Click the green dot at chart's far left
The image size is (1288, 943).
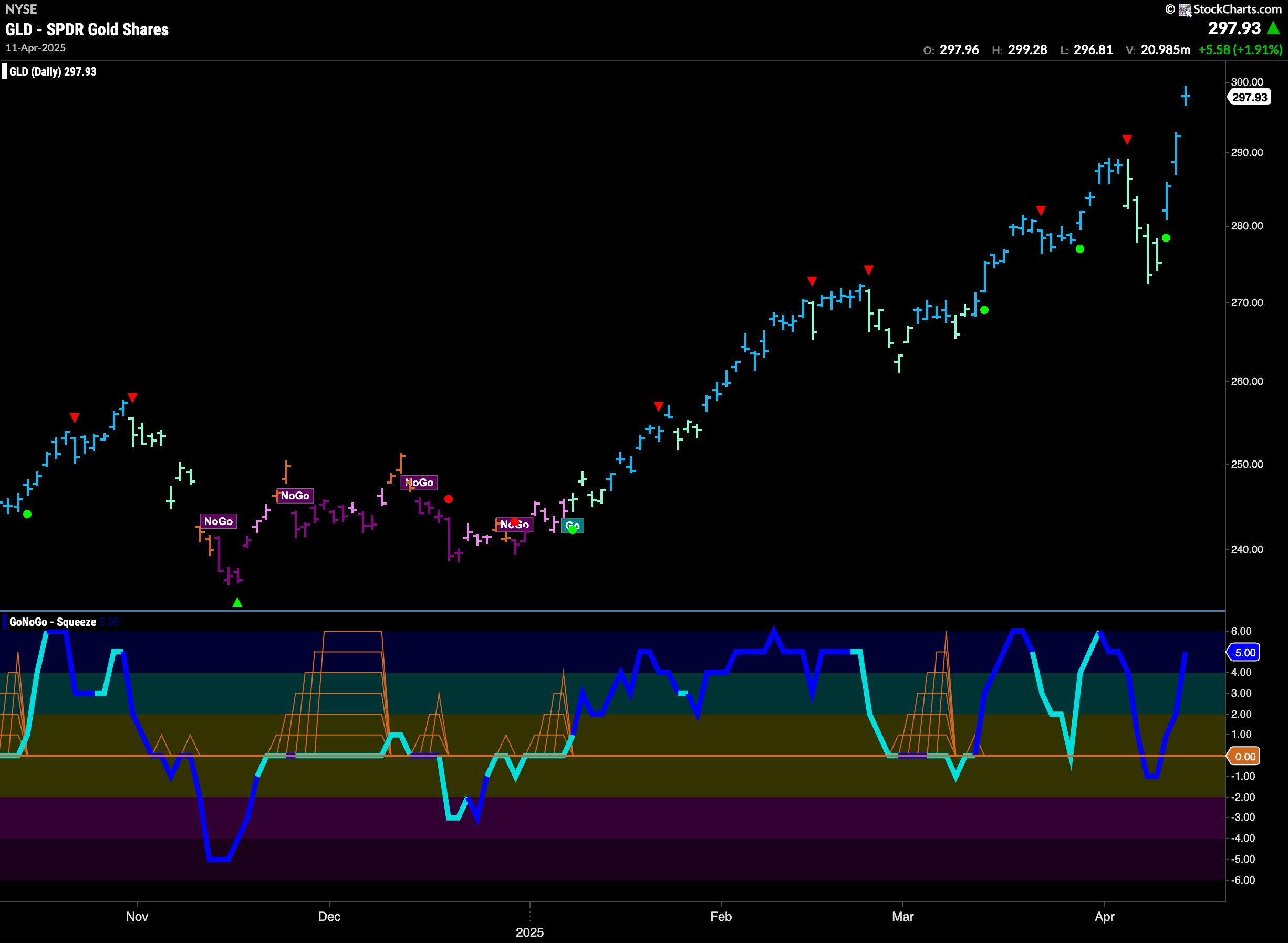tap(27, 515)
